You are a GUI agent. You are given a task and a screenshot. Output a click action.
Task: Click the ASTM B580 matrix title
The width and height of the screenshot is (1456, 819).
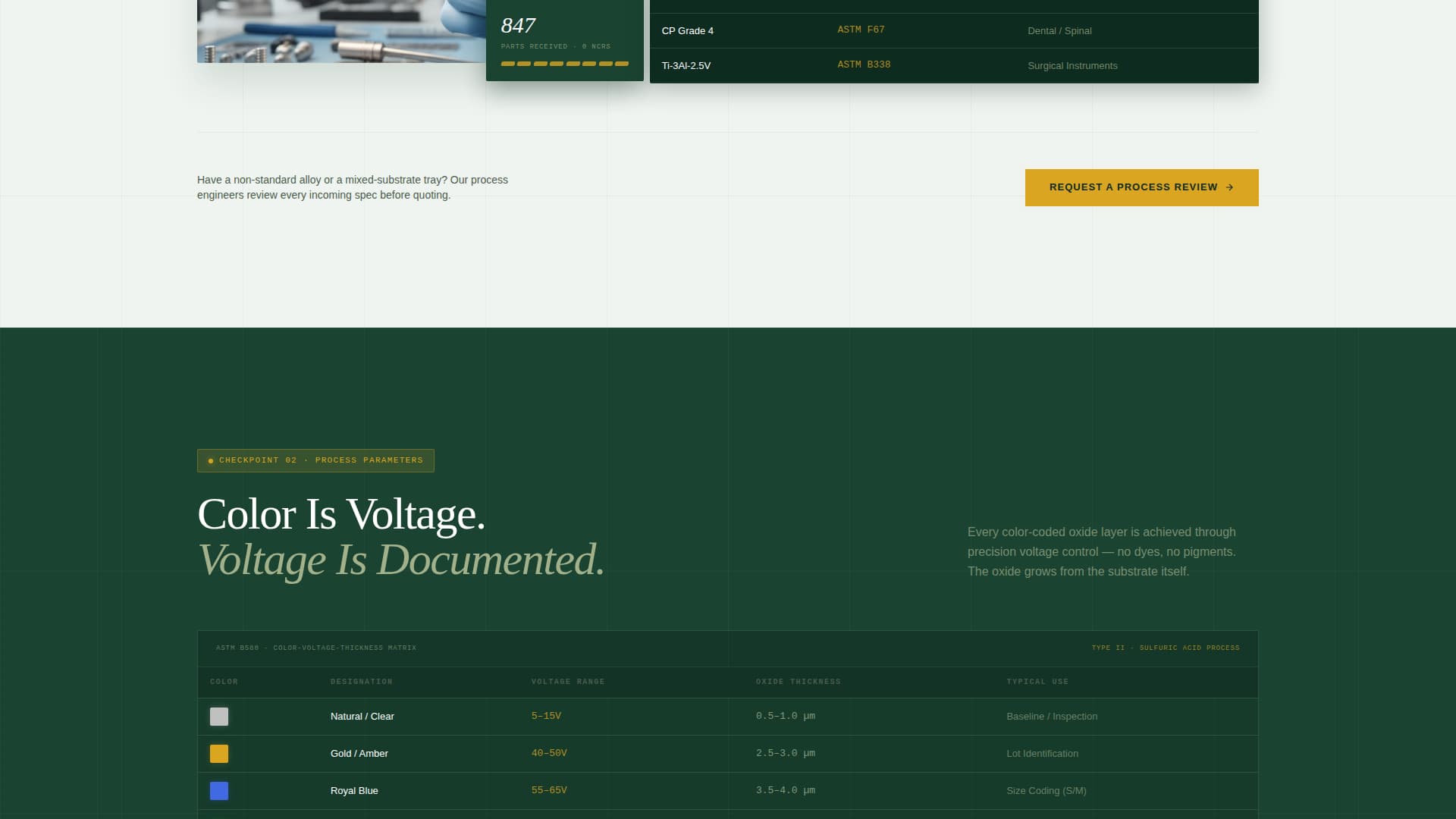coord(316,648)
